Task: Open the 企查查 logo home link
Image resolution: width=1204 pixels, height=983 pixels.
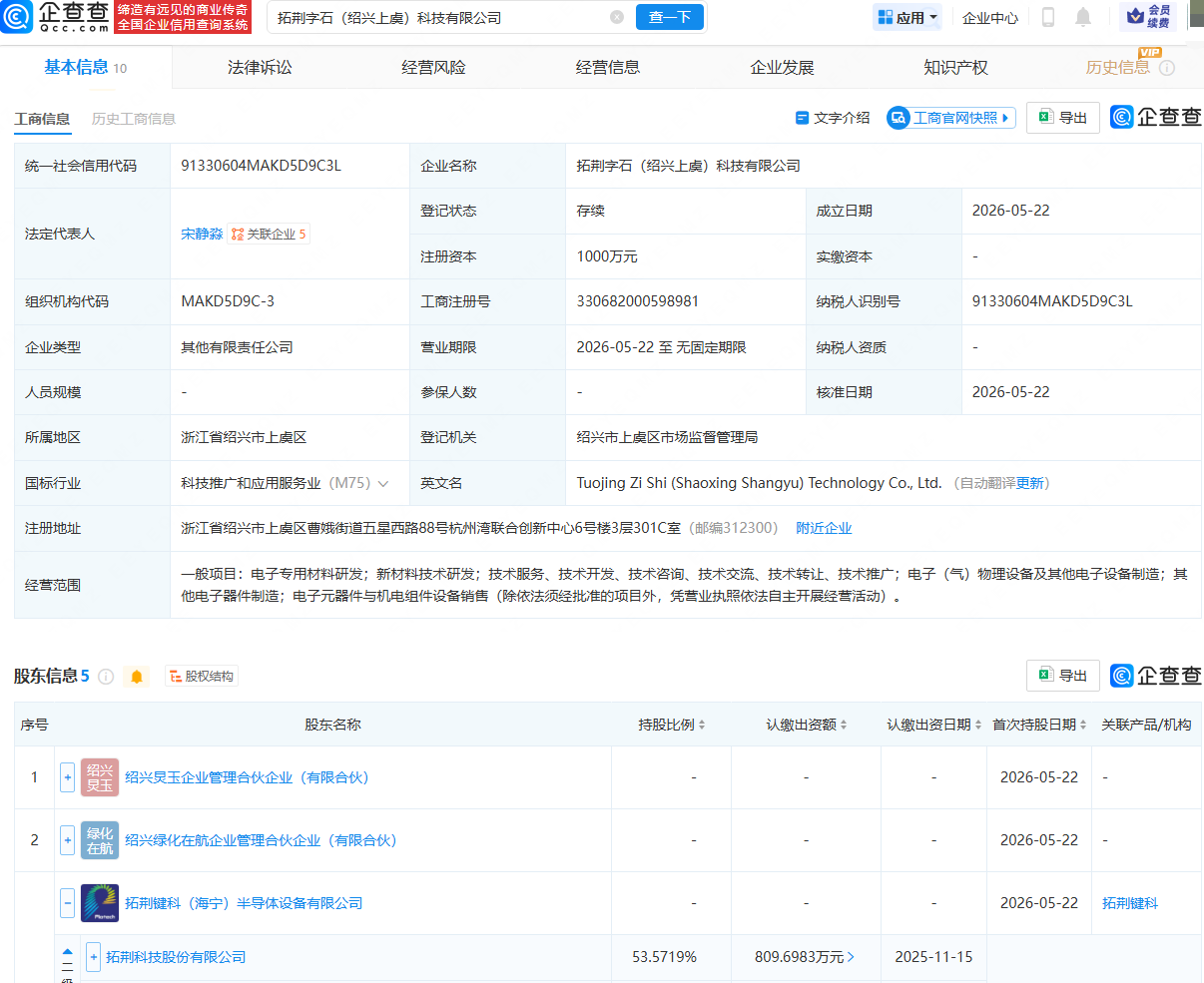Action: (x=55, y=17)
